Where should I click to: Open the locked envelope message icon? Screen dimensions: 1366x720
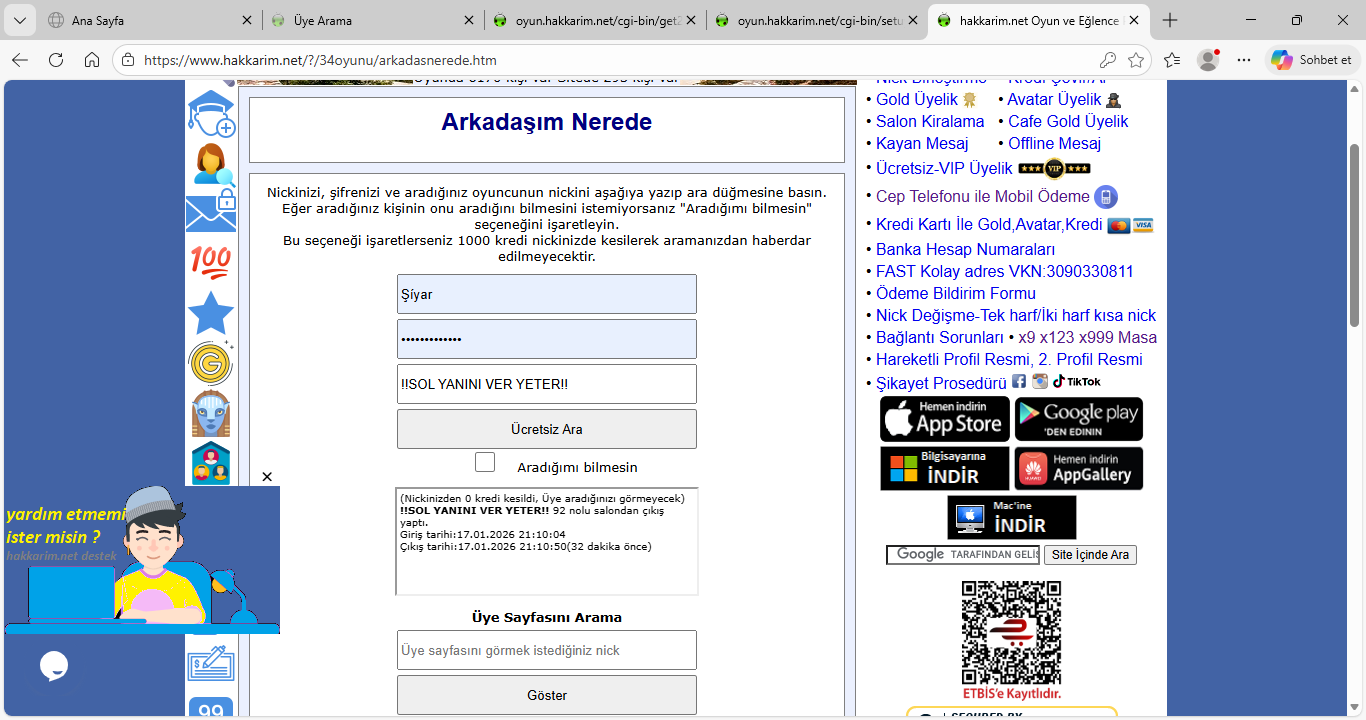click(211, 213)
